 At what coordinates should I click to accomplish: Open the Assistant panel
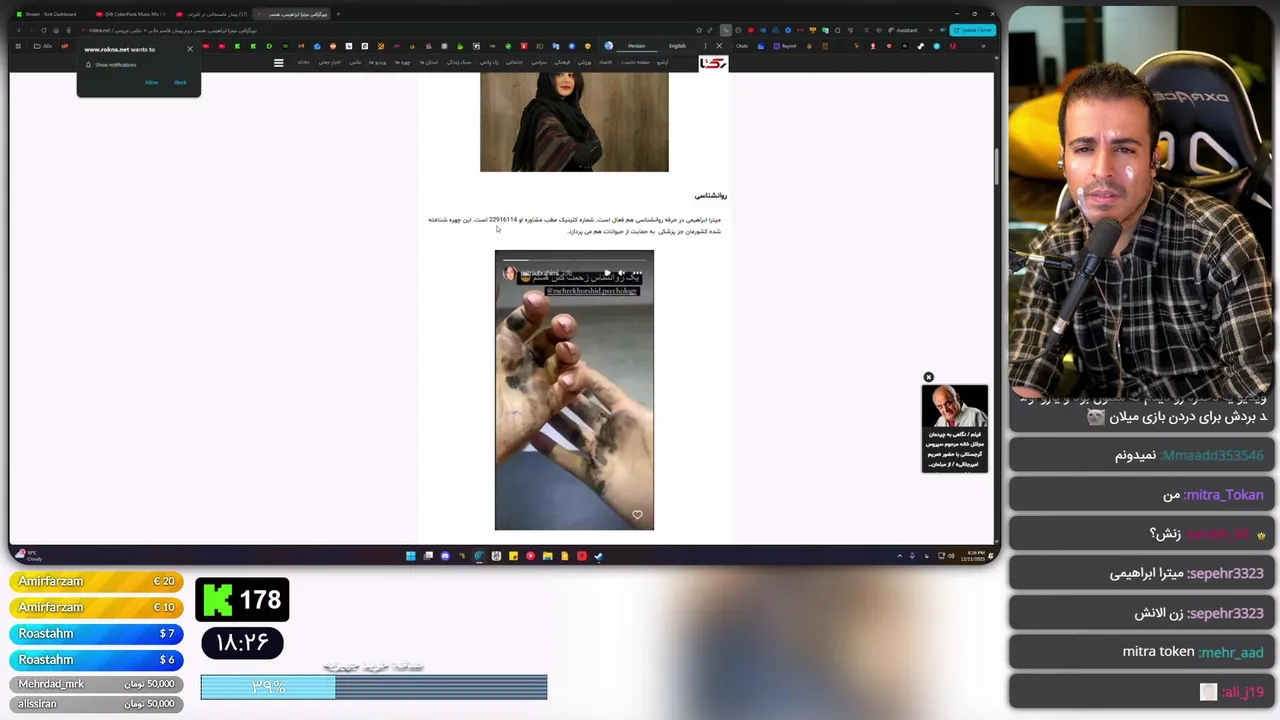(905, 30)
